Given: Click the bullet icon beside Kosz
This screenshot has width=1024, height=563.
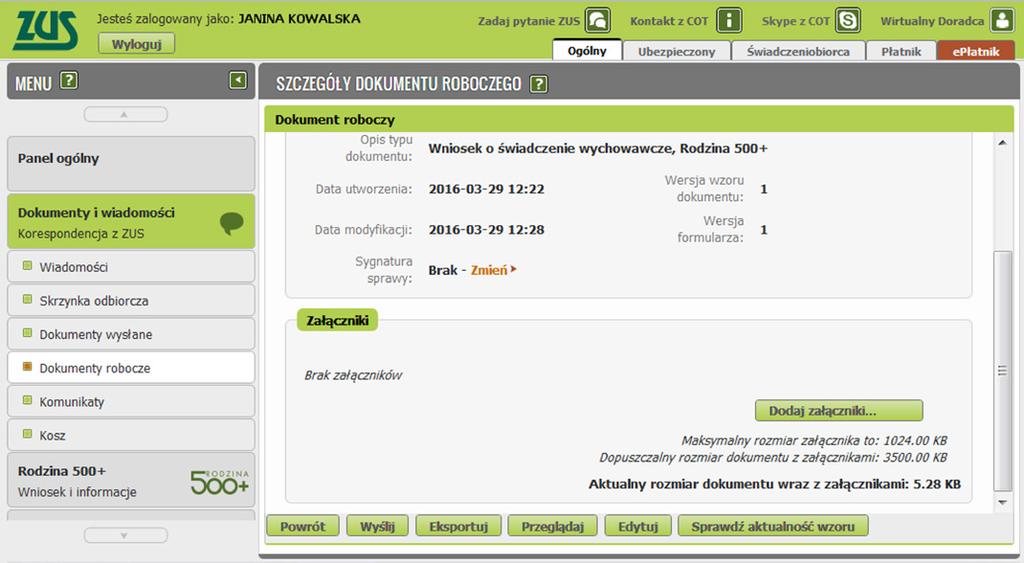Looking at the screenshot, I should pos(27,434).
